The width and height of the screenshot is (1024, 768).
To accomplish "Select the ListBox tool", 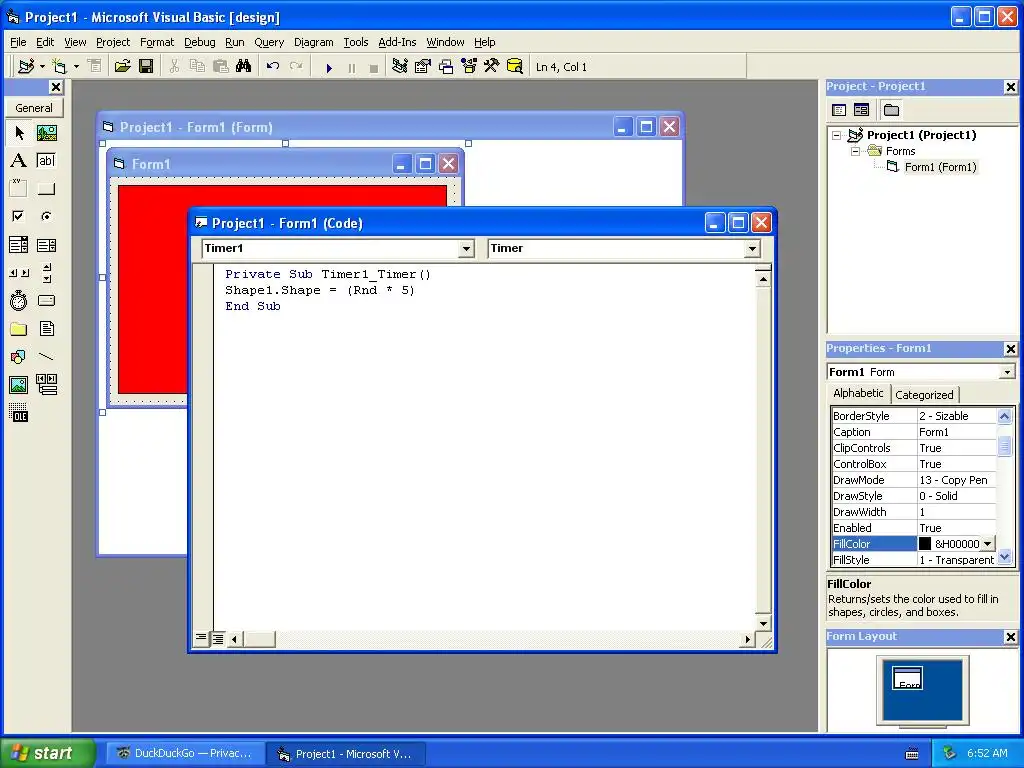I will click(x=46, y=245).
